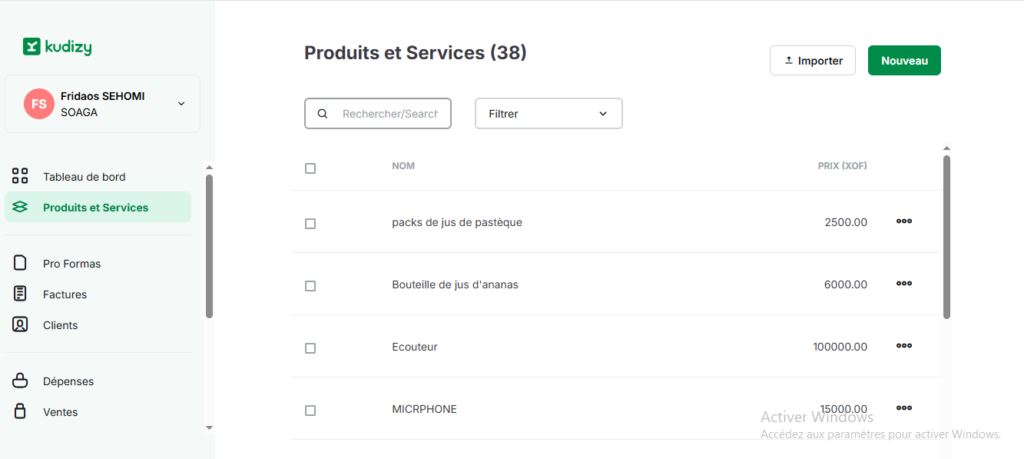The image size is (1024, 459).
Task: Click the Kudizy logo icon
Action: coord(32,46)
